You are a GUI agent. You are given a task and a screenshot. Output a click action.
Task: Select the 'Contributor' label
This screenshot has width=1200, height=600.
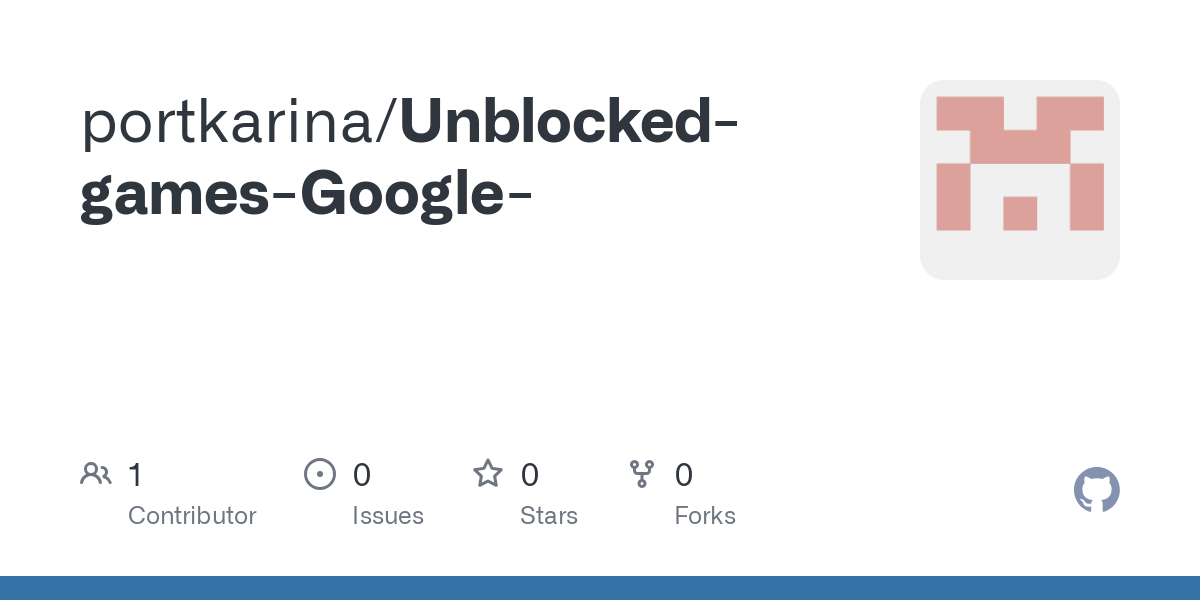click(x=192, y=516)
